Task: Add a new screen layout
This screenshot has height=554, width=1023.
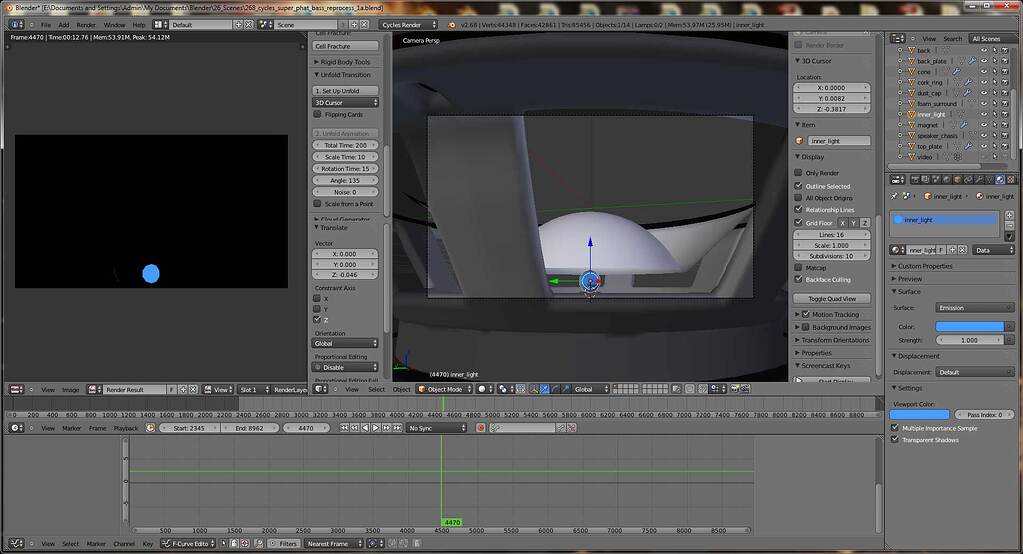Action: (x=239, y=24)
